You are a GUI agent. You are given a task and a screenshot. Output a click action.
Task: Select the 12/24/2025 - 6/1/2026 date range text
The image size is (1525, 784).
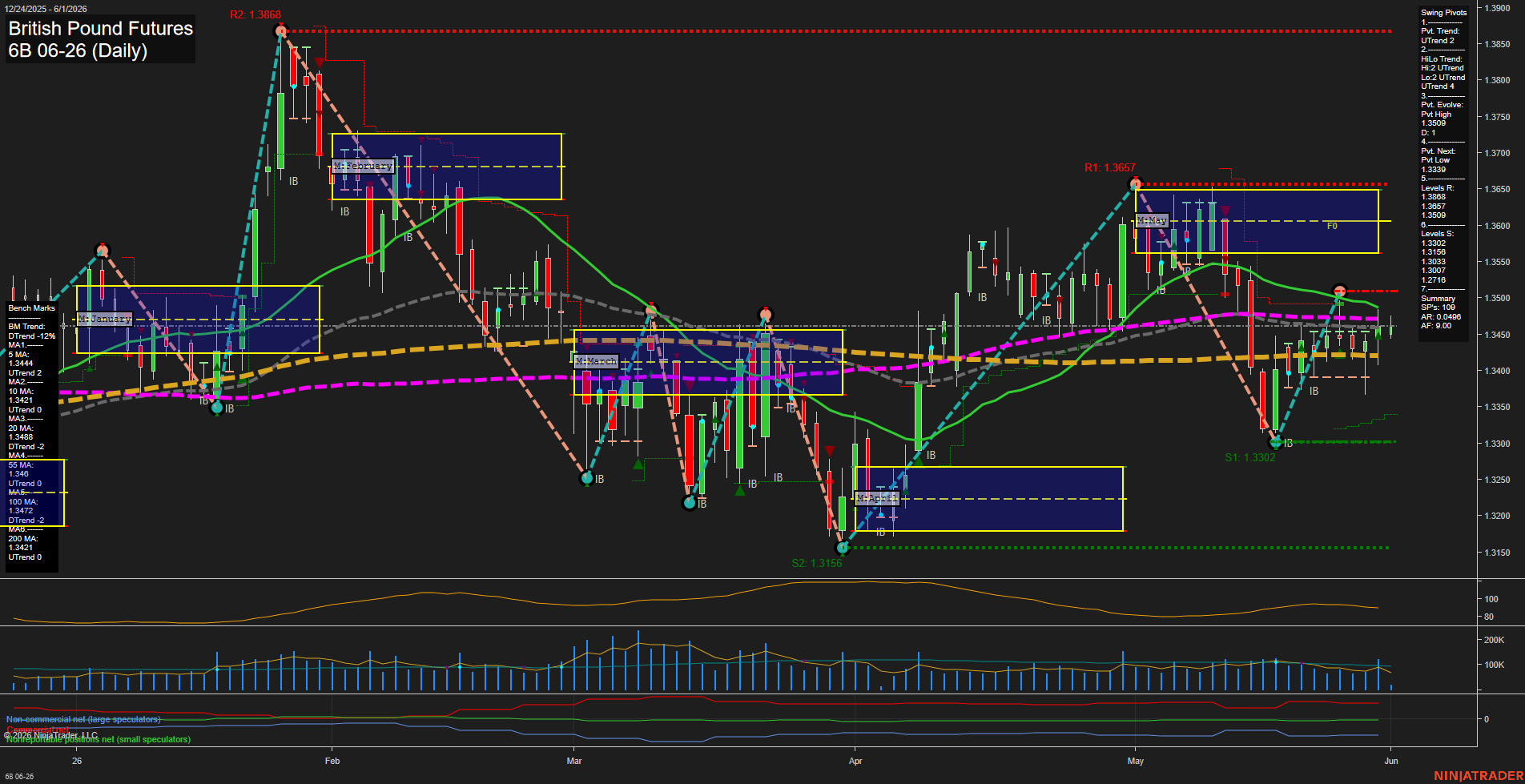point(46,9)
